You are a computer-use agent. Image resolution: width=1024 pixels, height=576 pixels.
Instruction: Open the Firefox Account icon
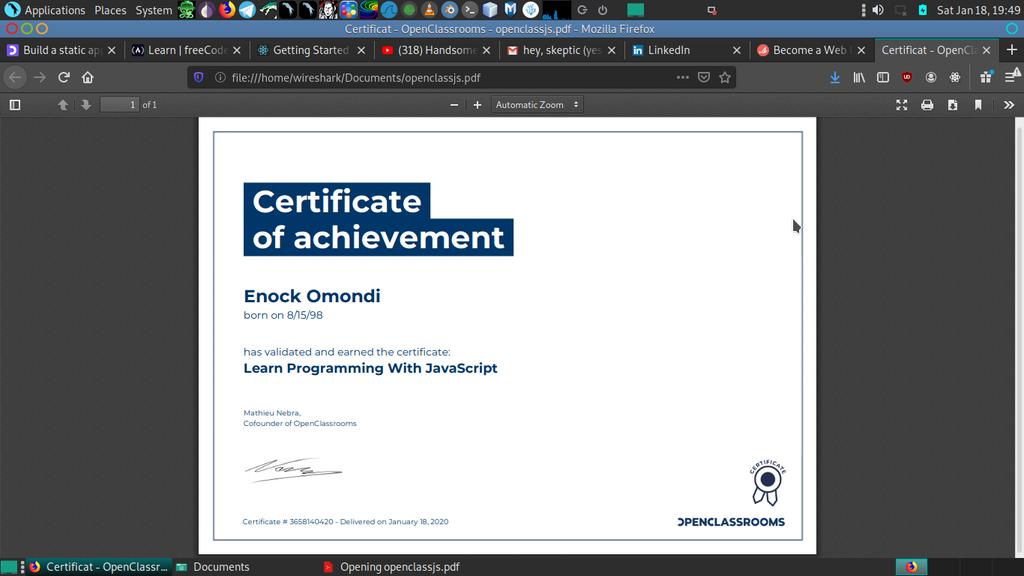[x=931, y=77]
